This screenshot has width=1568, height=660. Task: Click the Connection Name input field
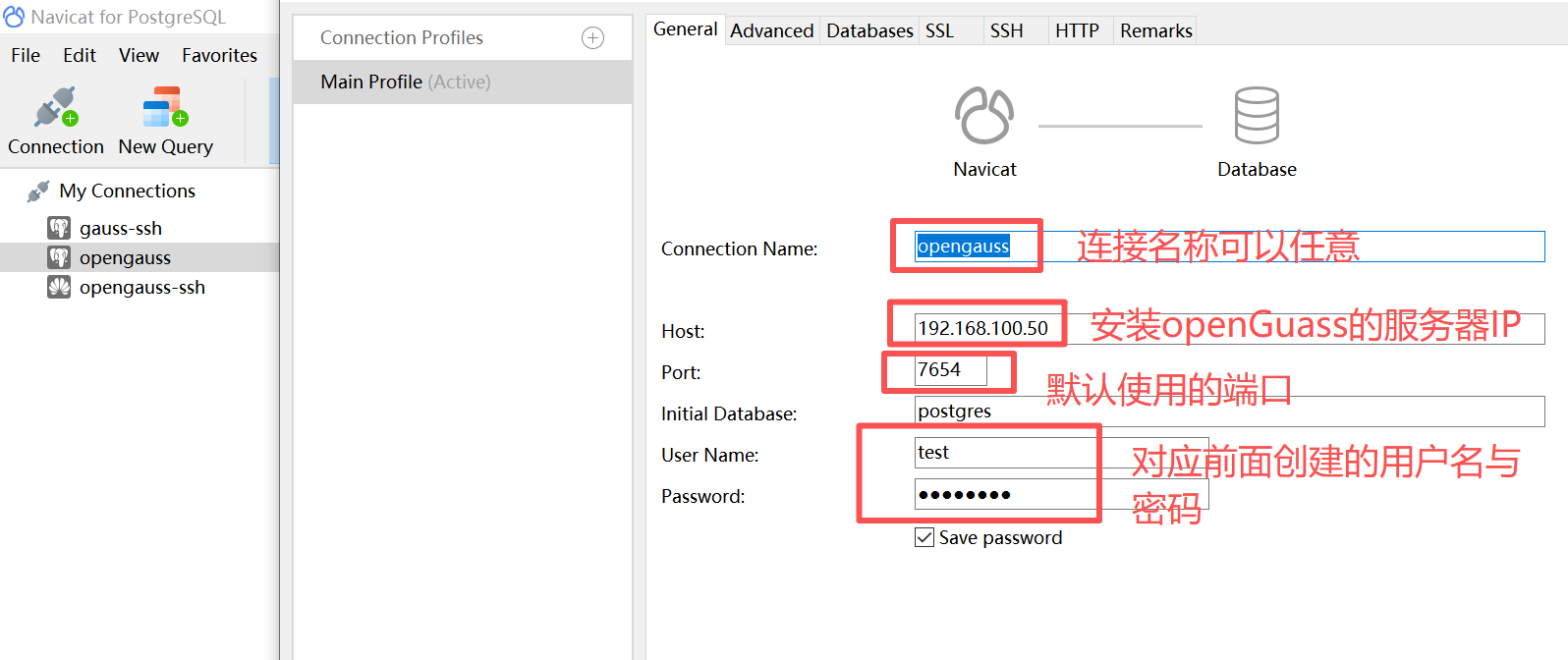tap(1229, 247)
